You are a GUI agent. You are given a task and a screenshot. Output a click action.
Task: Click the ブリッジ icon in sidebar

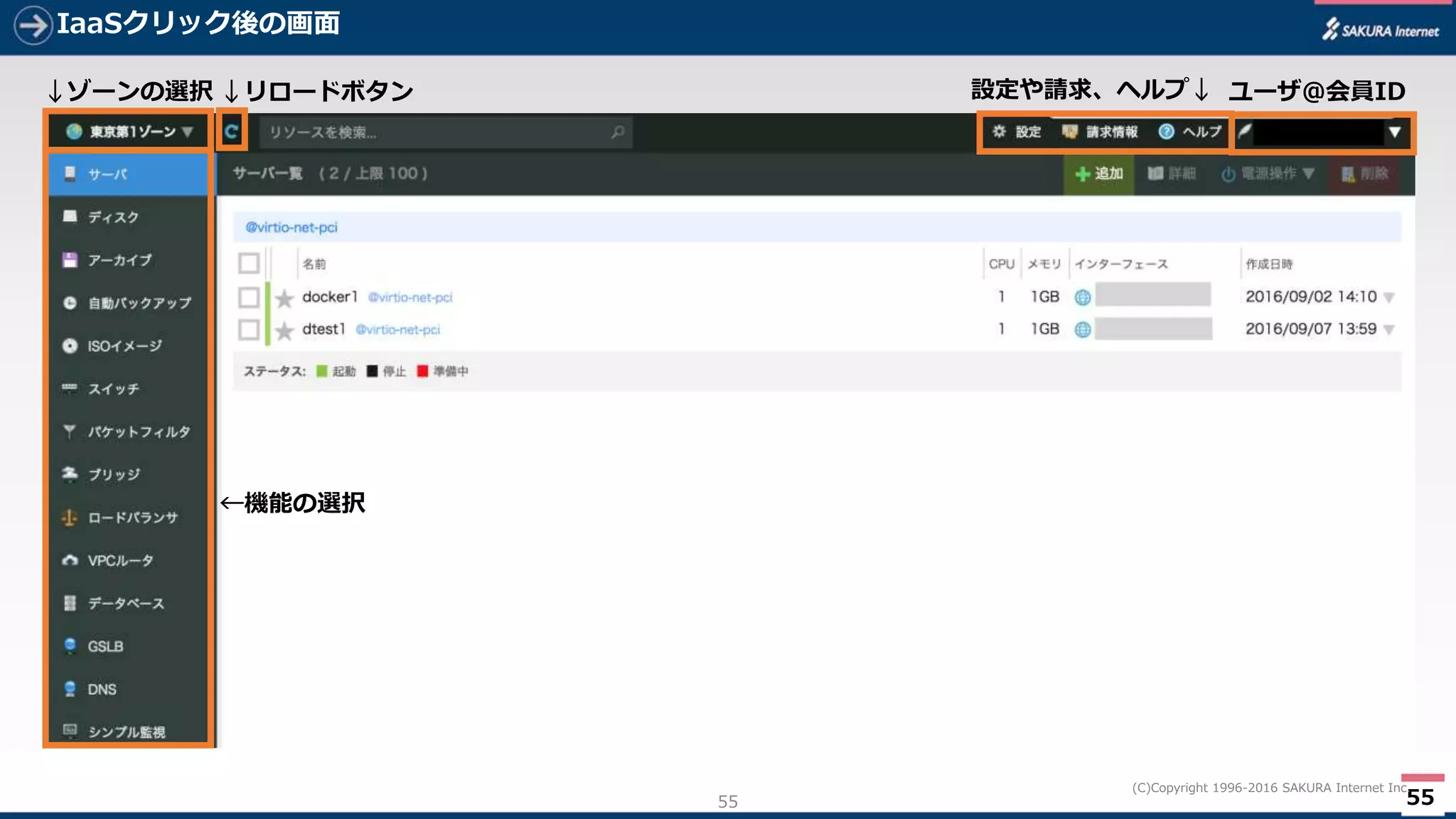pos(69,474)
